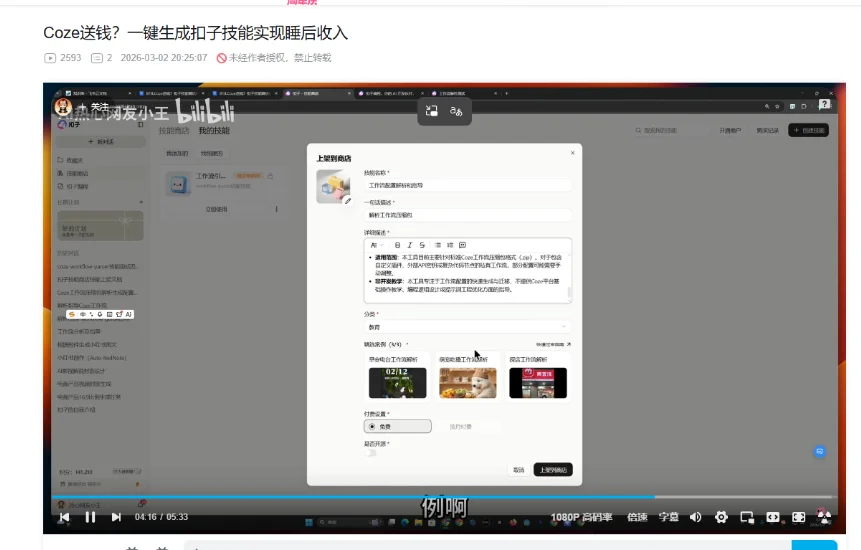Toggle italic formatting in the description editor
The image size is (861, 550).
point(410,245)
